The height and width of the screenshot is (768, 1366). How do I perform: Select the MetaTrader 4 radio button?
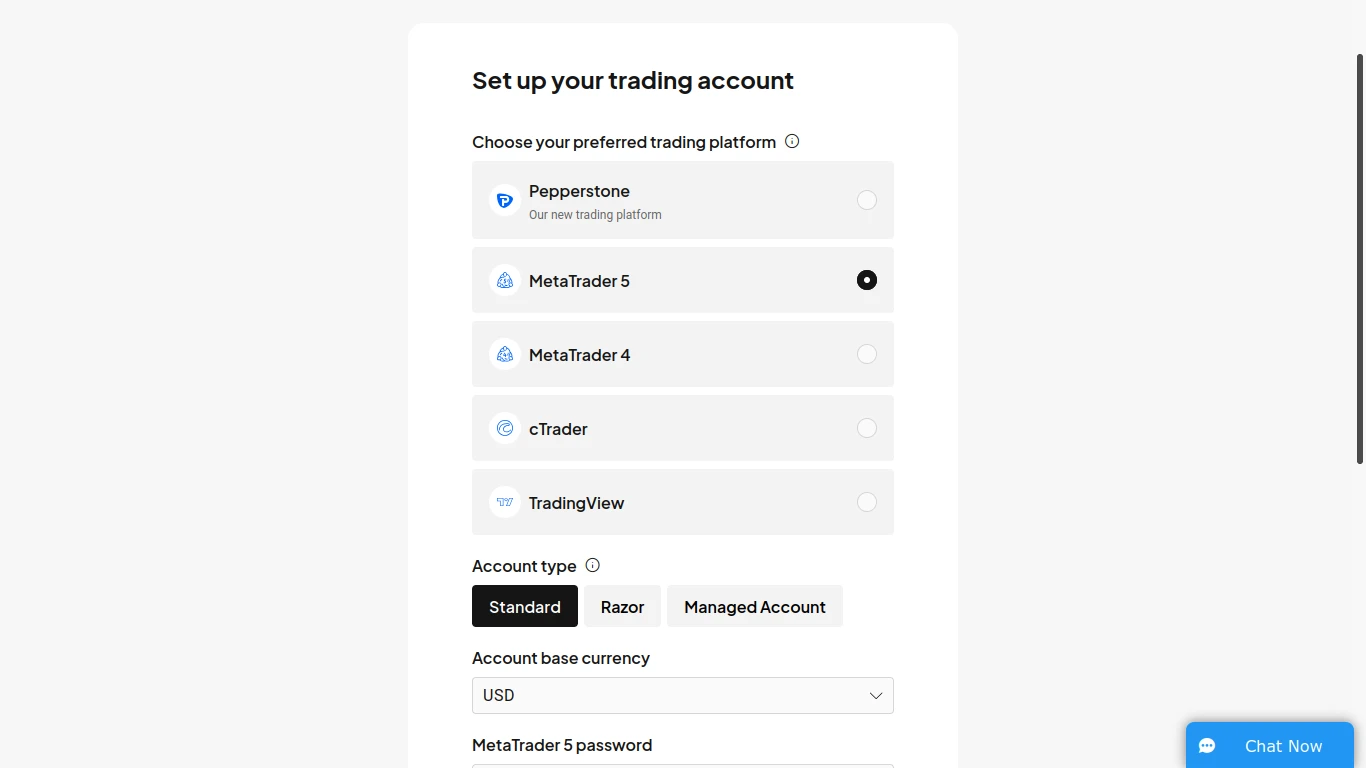(867, 354)
